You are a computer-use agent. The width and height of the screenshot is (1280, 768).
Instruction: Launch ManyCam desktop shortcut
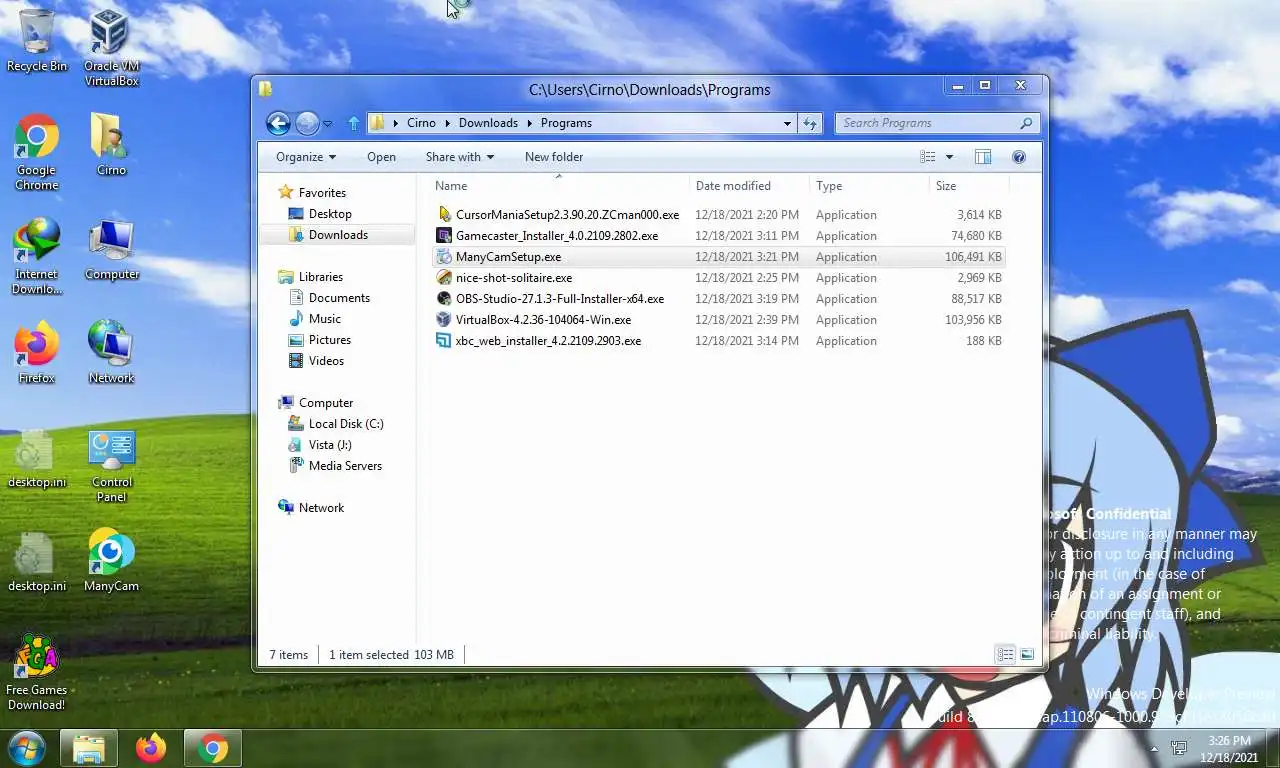[x=111, y=560]
